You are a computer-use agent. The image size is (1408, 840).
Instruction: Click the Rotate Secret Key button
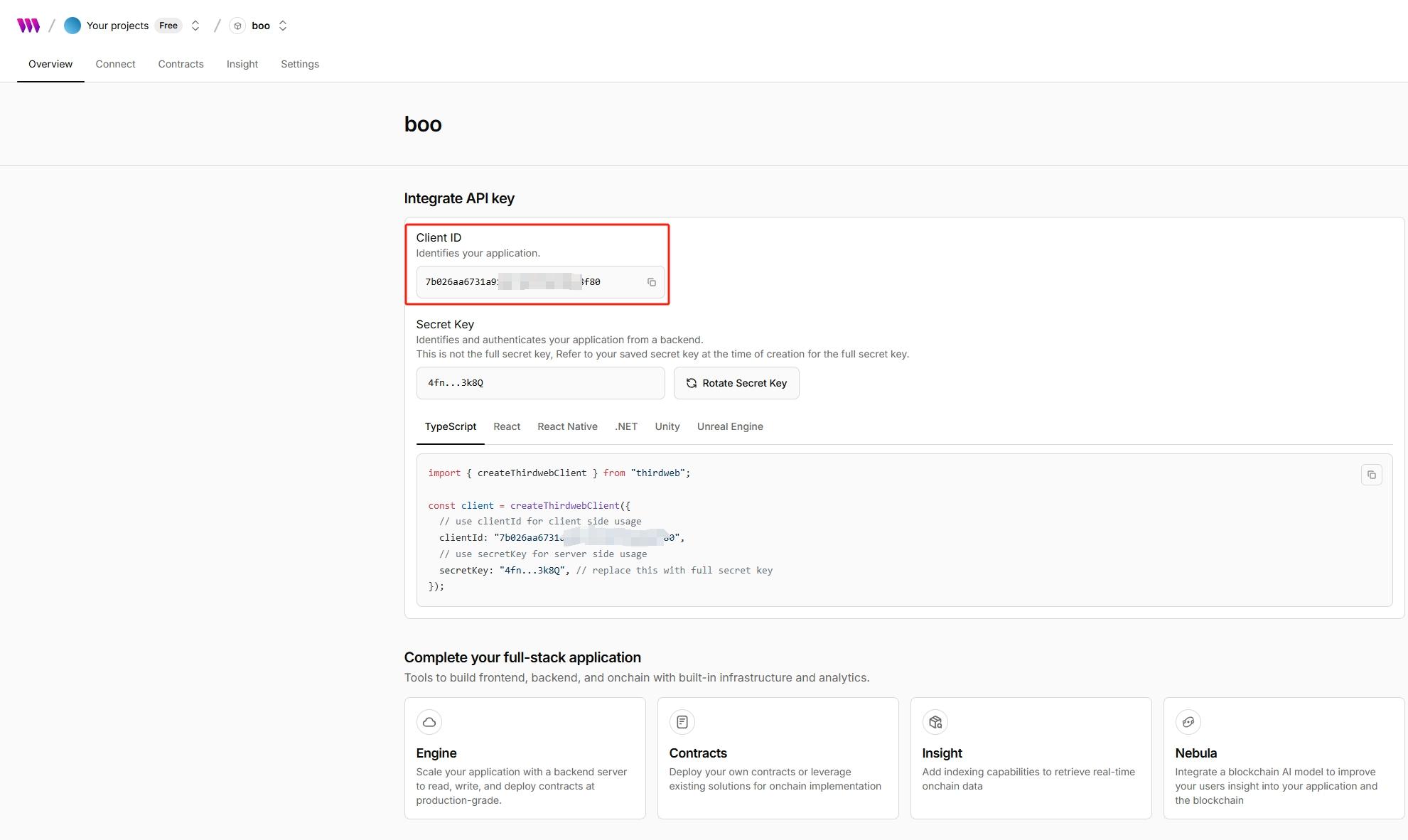736,383
